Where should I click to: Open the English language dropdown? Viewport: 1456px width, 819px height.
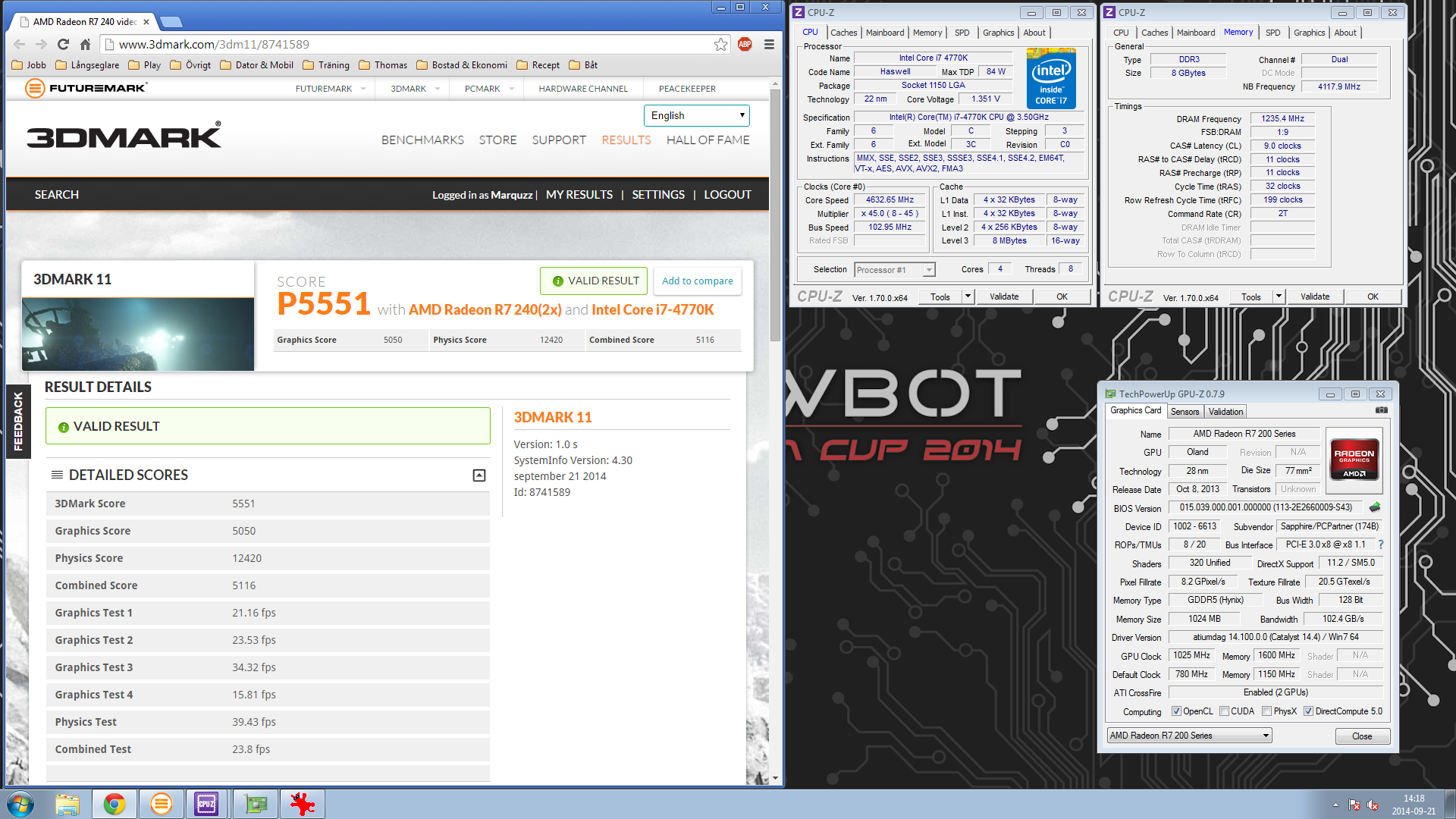tap(697, 115)
